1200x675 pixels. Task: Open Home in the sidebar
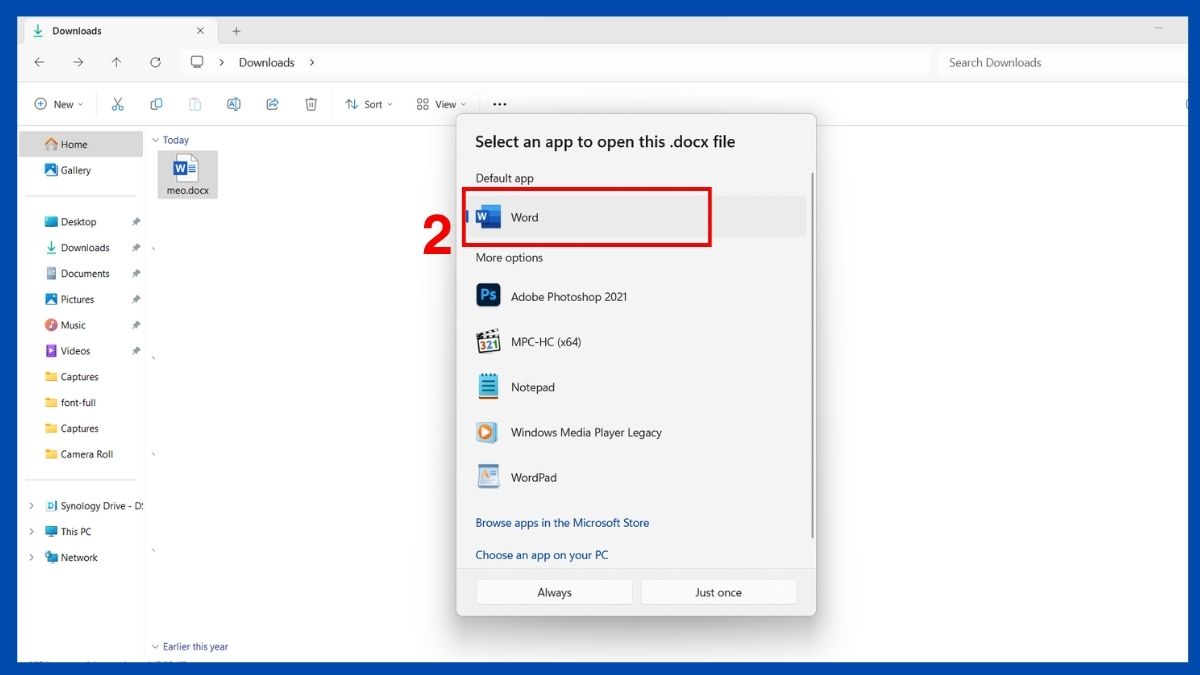pyautogui.click(x=81, y=144)
